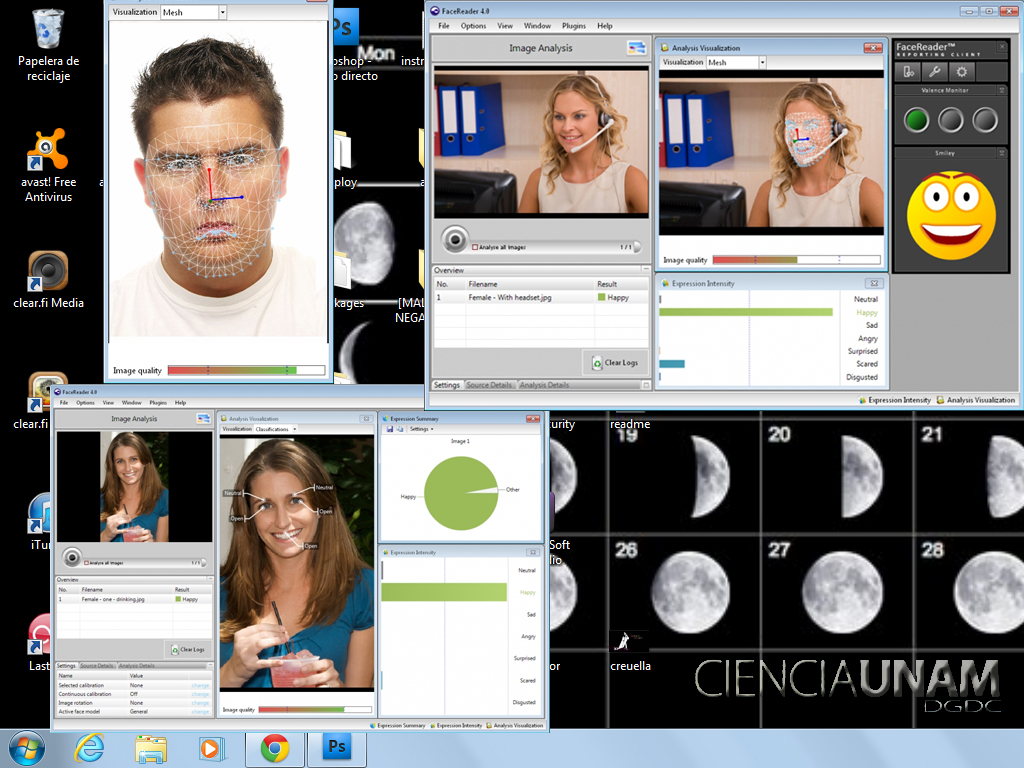Open Photoshop from the taskbar
The image size is (1024, 768).
337,747
